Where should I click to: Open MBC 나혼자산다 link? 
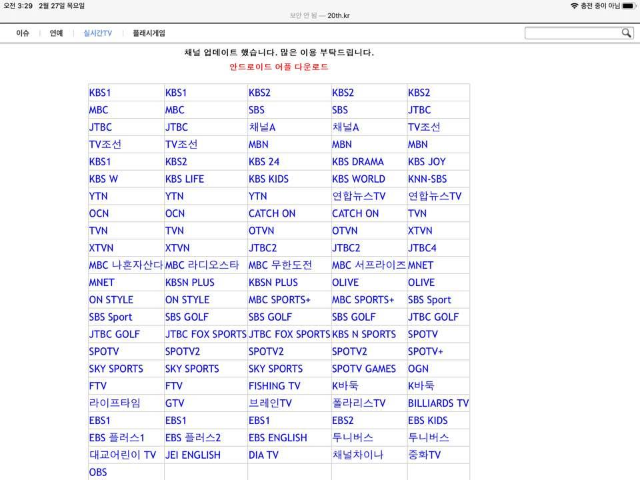point(126,265)
